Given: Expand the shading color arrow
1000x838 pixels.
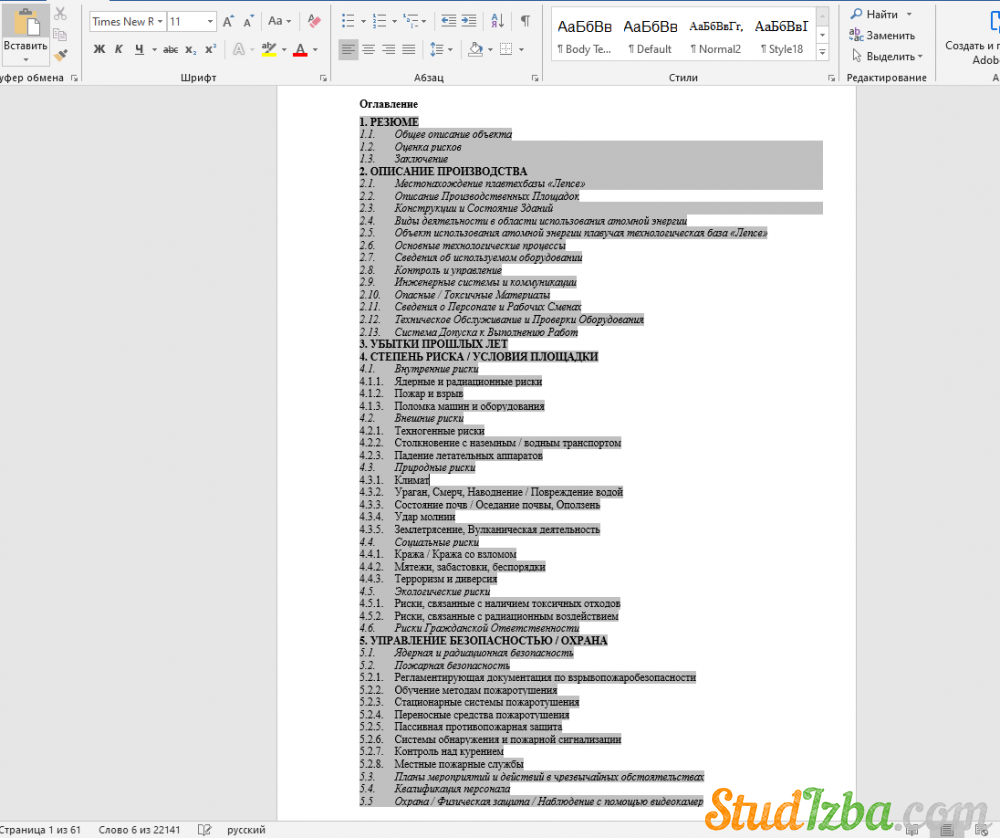Looking at the screenshot, I should [490, 49].
